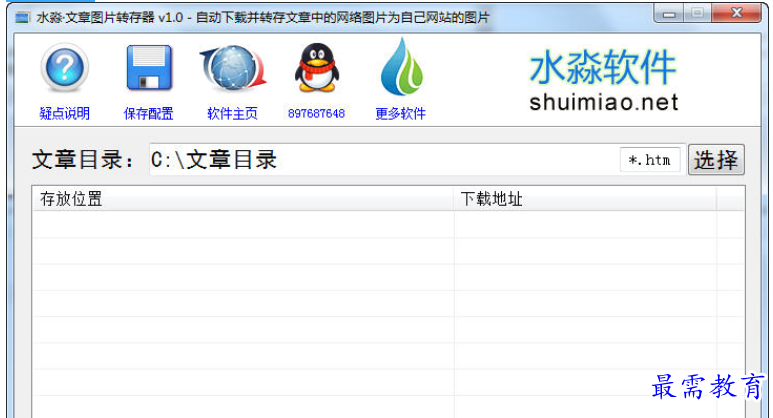
Task: Click the 保存配置 link text
Action: coord(148,113)
